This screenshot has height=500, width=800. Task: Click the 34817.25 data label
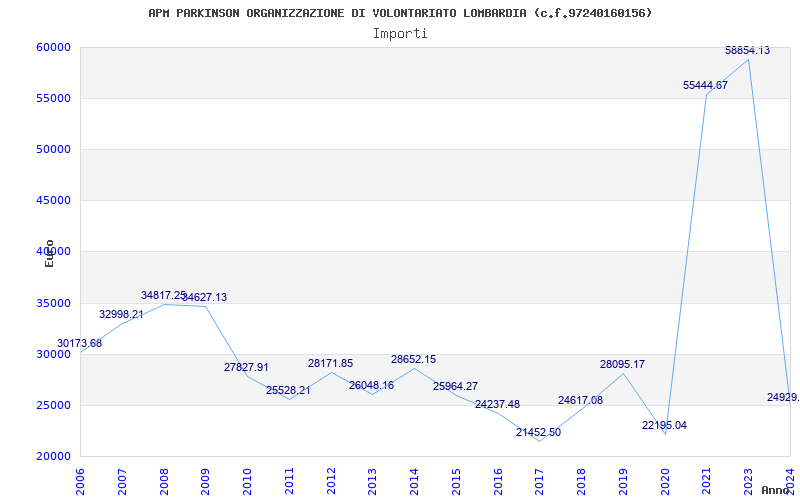163,296
